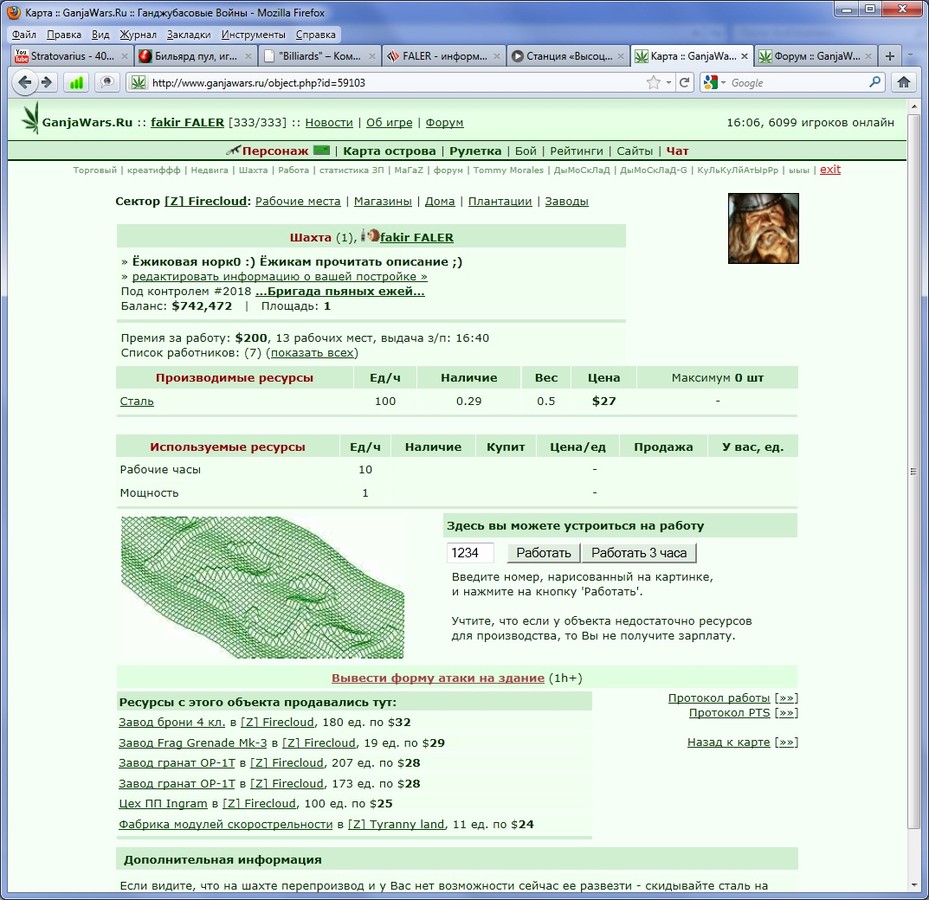Viewport: 929px width, 900px height.
Task: Open the Вид menu
Action: point(100,34)
